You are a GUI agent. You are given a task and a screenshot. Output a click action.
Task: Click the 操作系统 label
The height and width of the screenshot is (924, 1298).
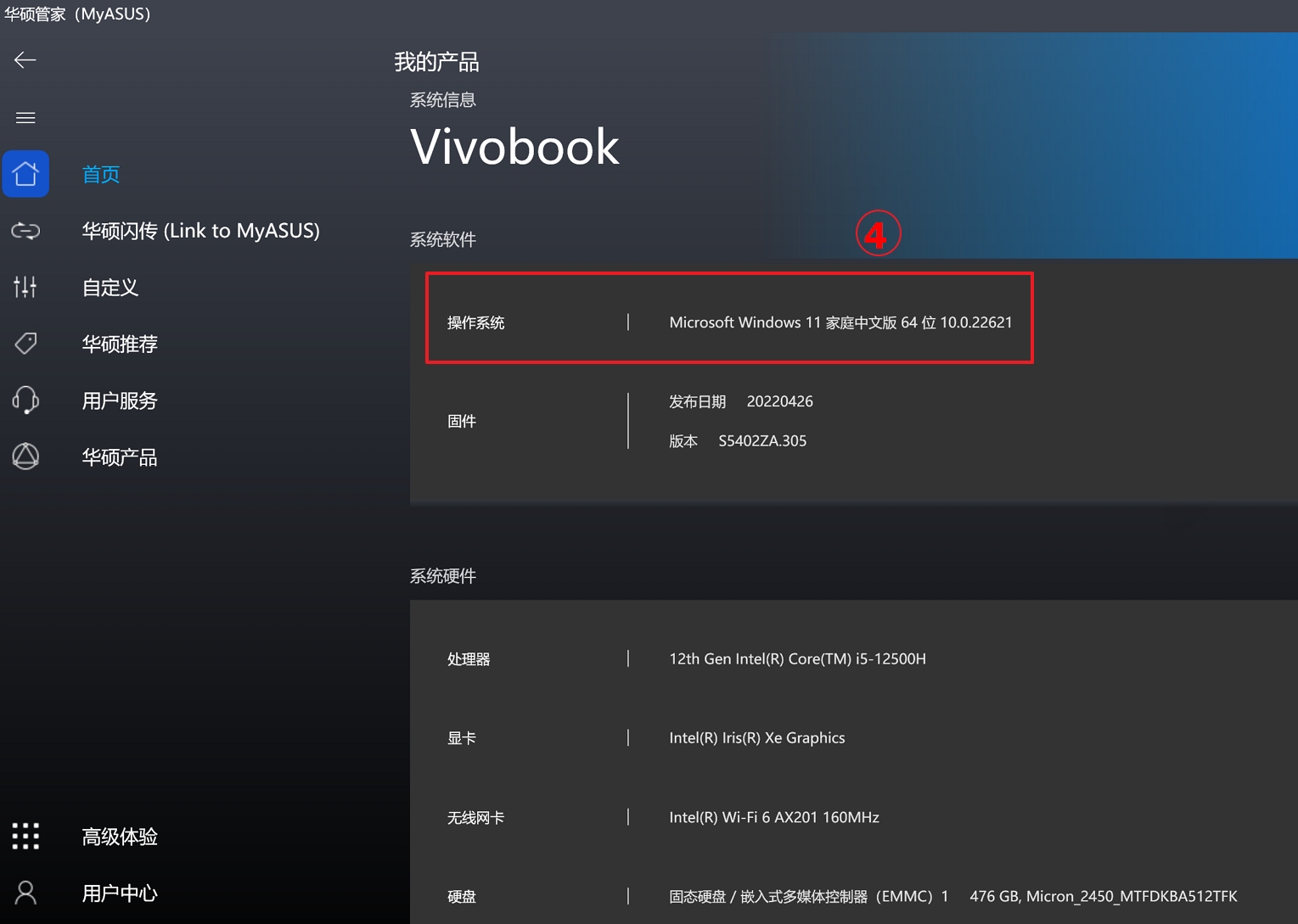476,322
